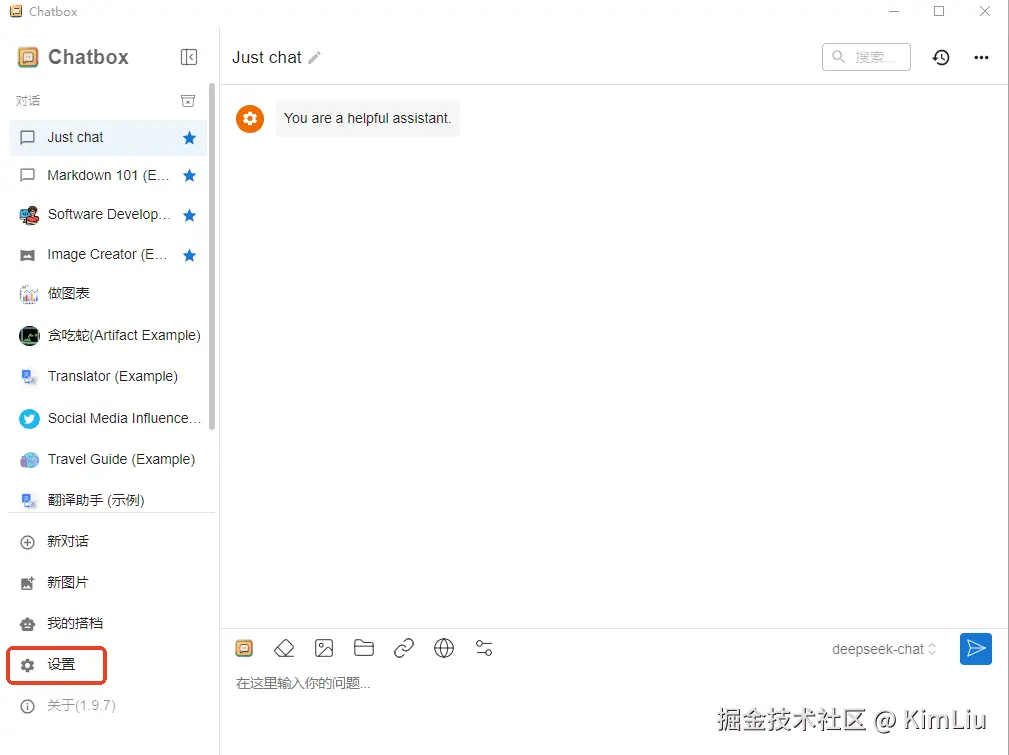1009x755 pixels.
Task: Open conversation settings sliders icon
Action: [484, 648]
